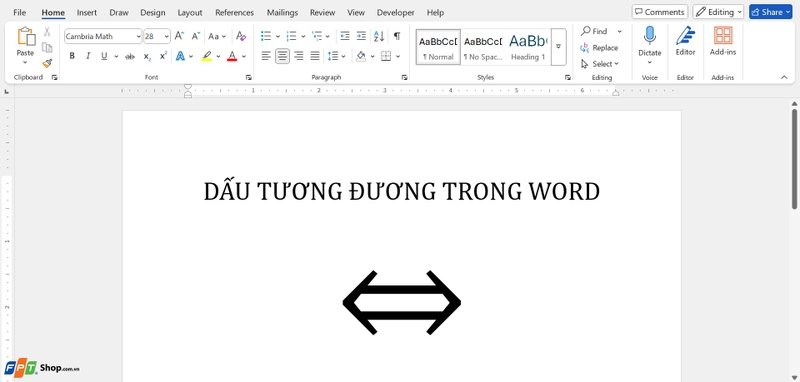Increase paragraph indent
The width and height of the screenshot is (800, 382).
point(361,36)
